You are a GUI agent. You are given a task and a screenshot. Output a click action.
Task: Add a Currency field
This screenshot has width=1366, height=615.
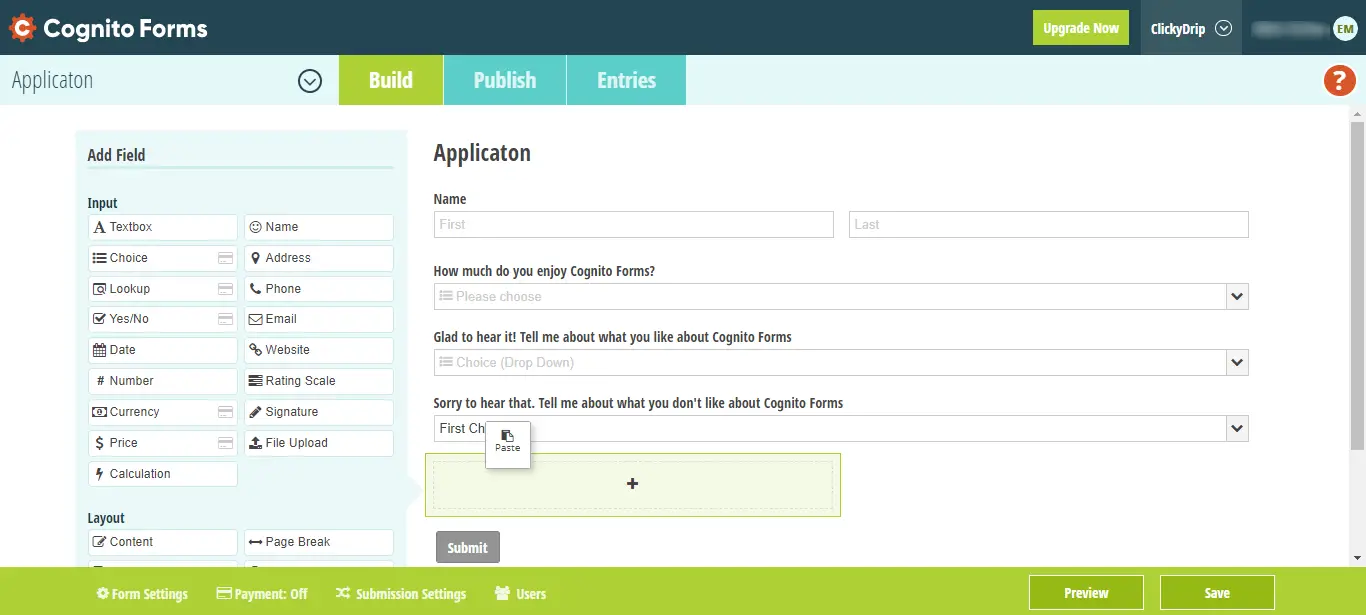[x=163, y=412]
